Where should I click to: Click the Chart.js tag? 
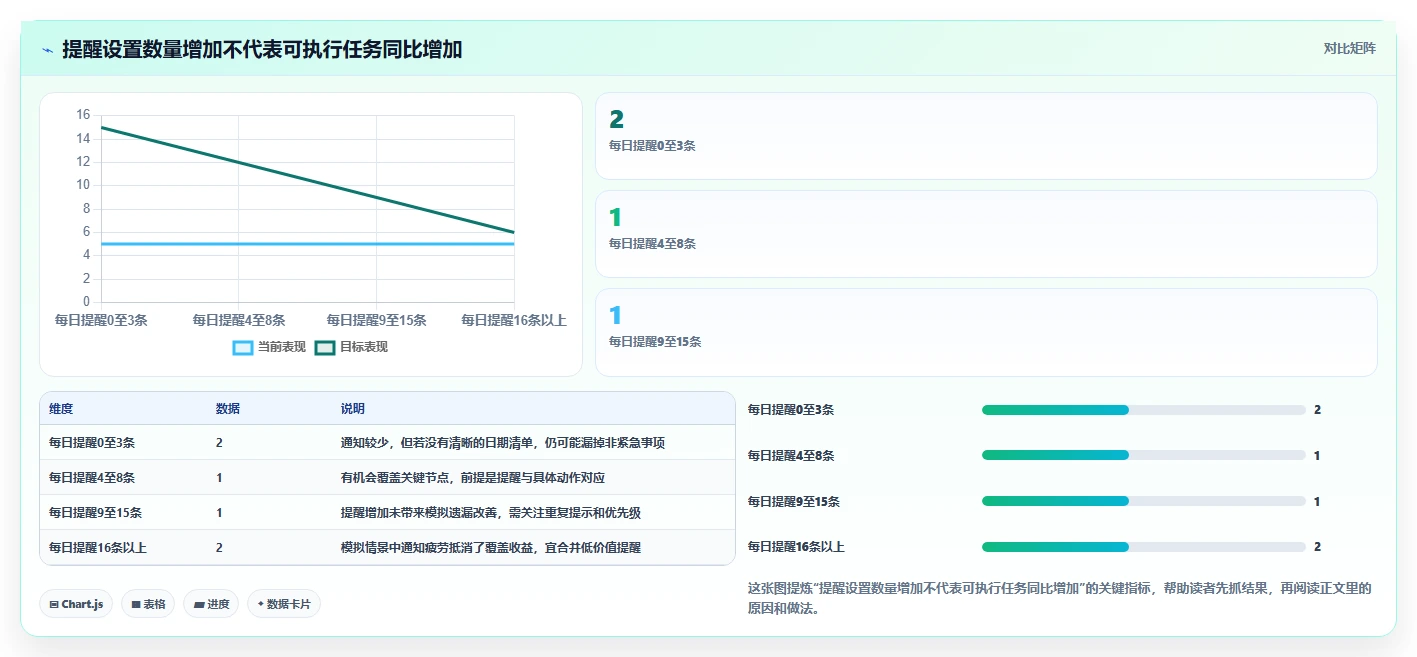(x=76, y=604)
